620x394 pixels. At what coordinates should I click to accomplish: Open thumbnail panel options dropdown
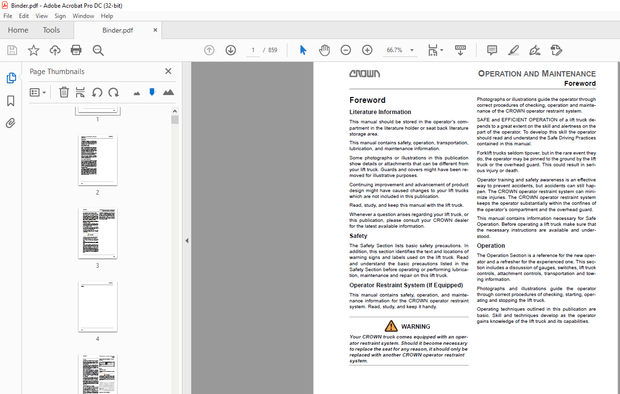pyautogui.click(x=38, y=93)
